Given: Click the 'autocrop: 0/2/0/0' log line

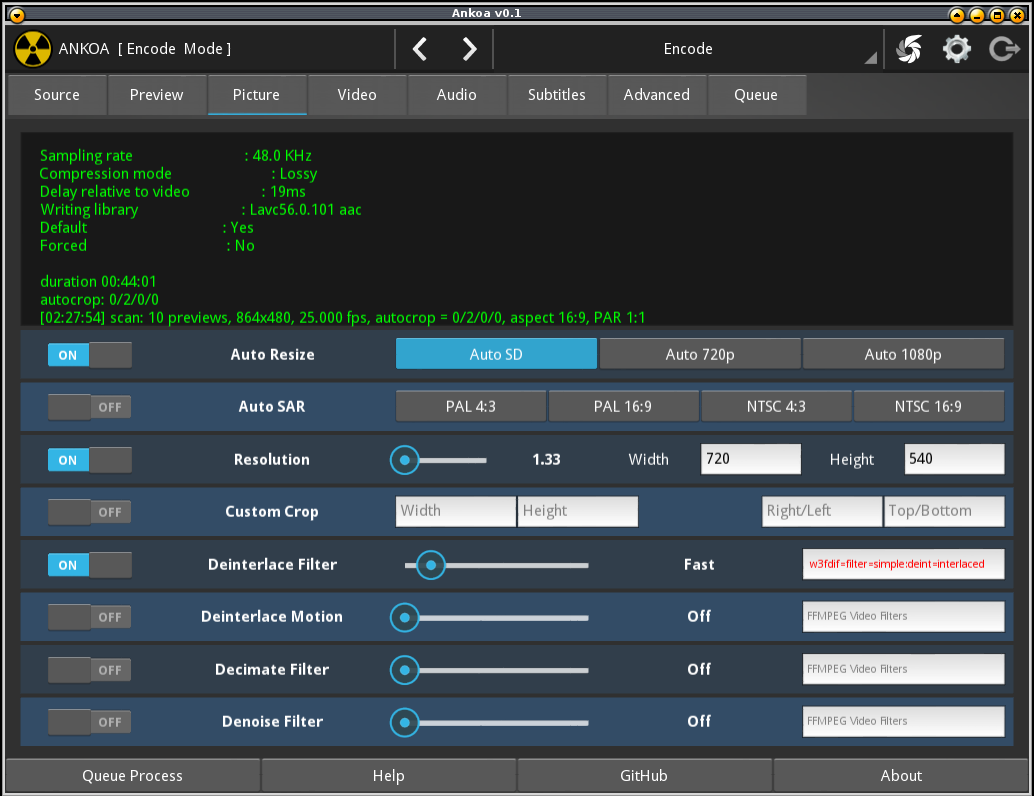Looking at the screenshot, I should point(99,299).
